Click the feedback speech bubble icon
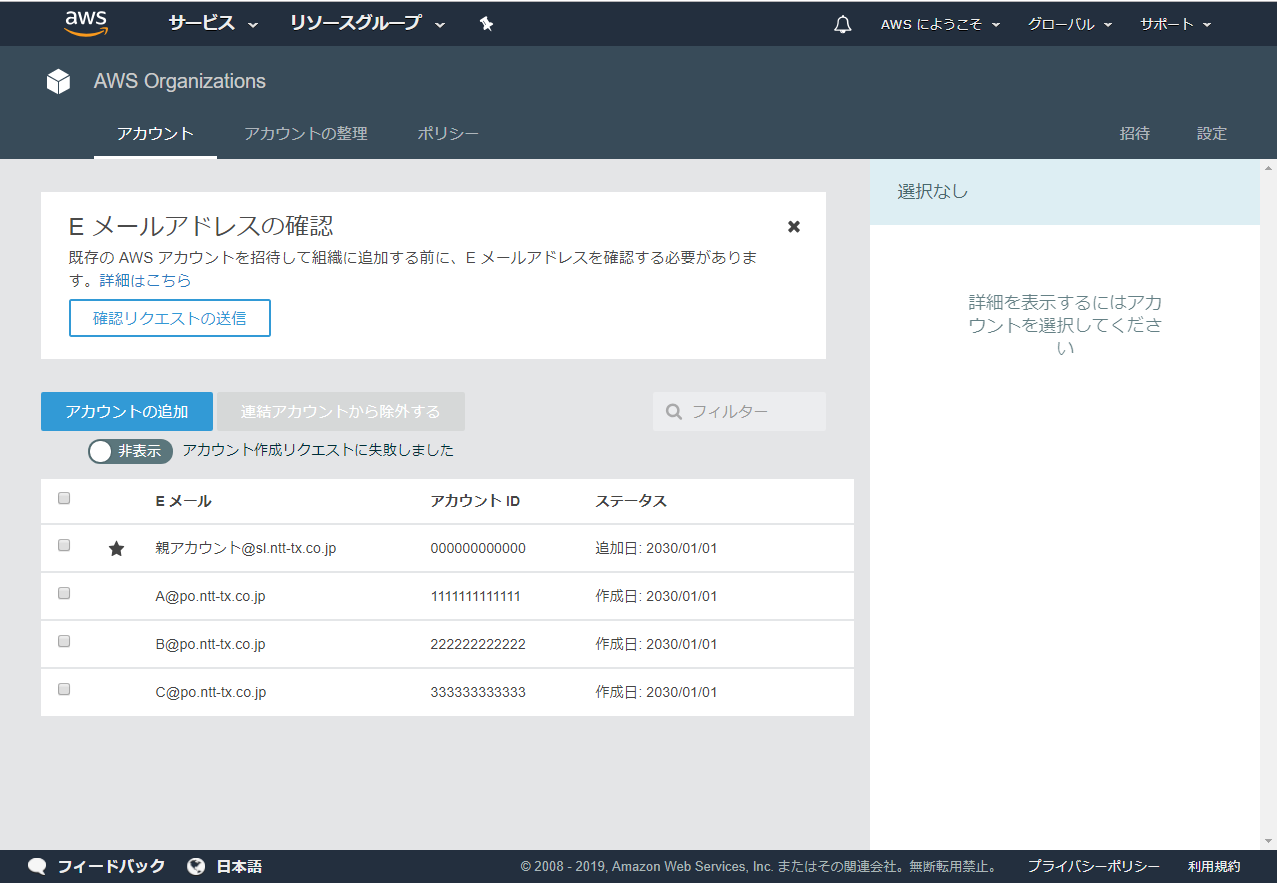The width and height of the screenshot is (1277, 883). coord(37,866)
